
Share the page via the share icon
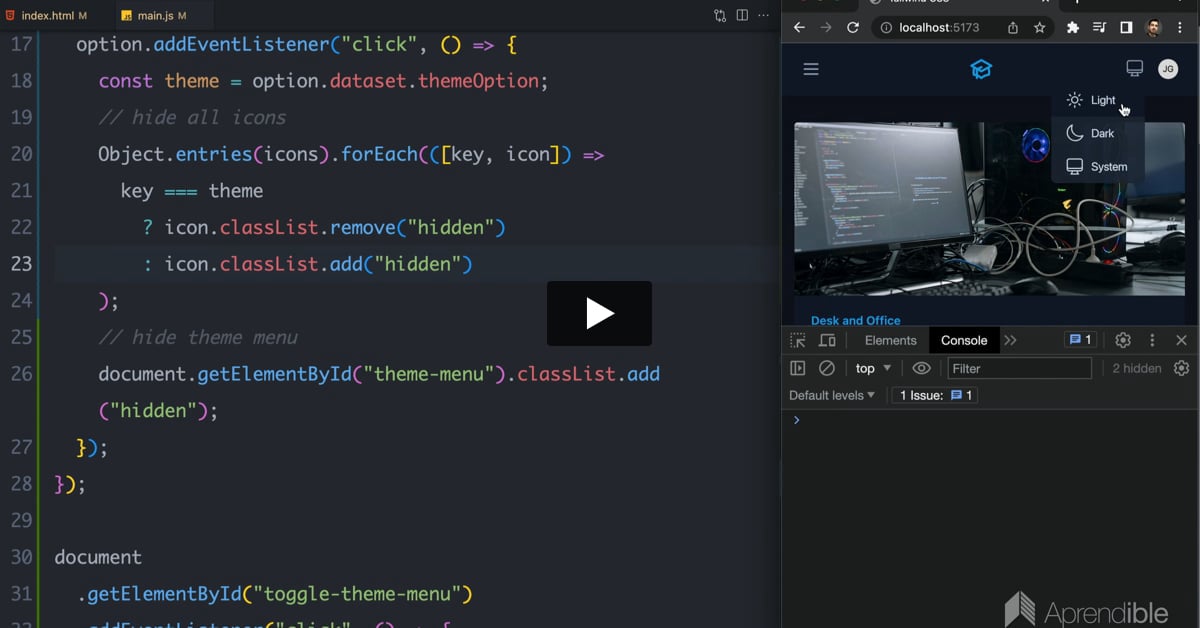(x=1013, y=28)
